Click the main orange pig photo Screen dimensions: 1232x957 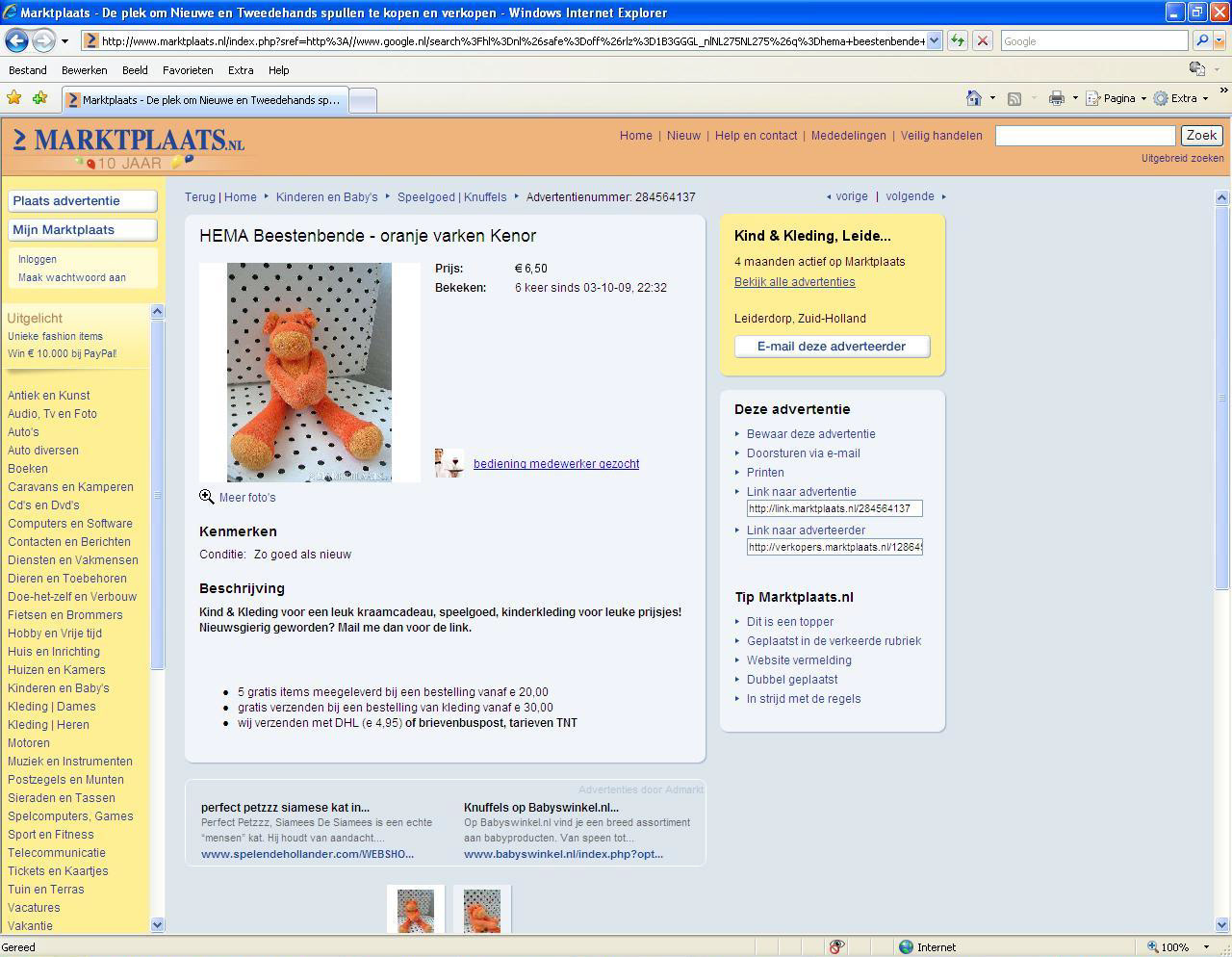coord(309,372)
